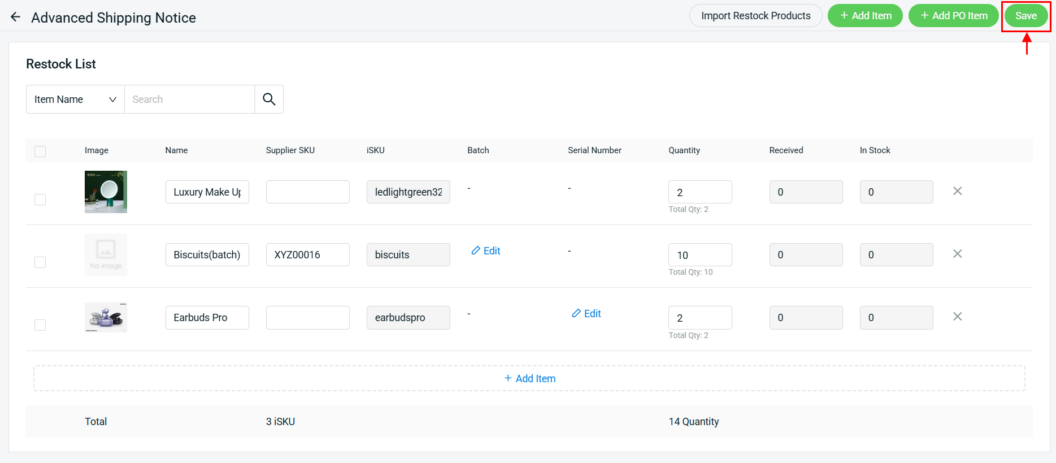Screen dimensions: 1056x463
Task: Open the Item Name filter dropdown
Action: click(x=75, y=99)
